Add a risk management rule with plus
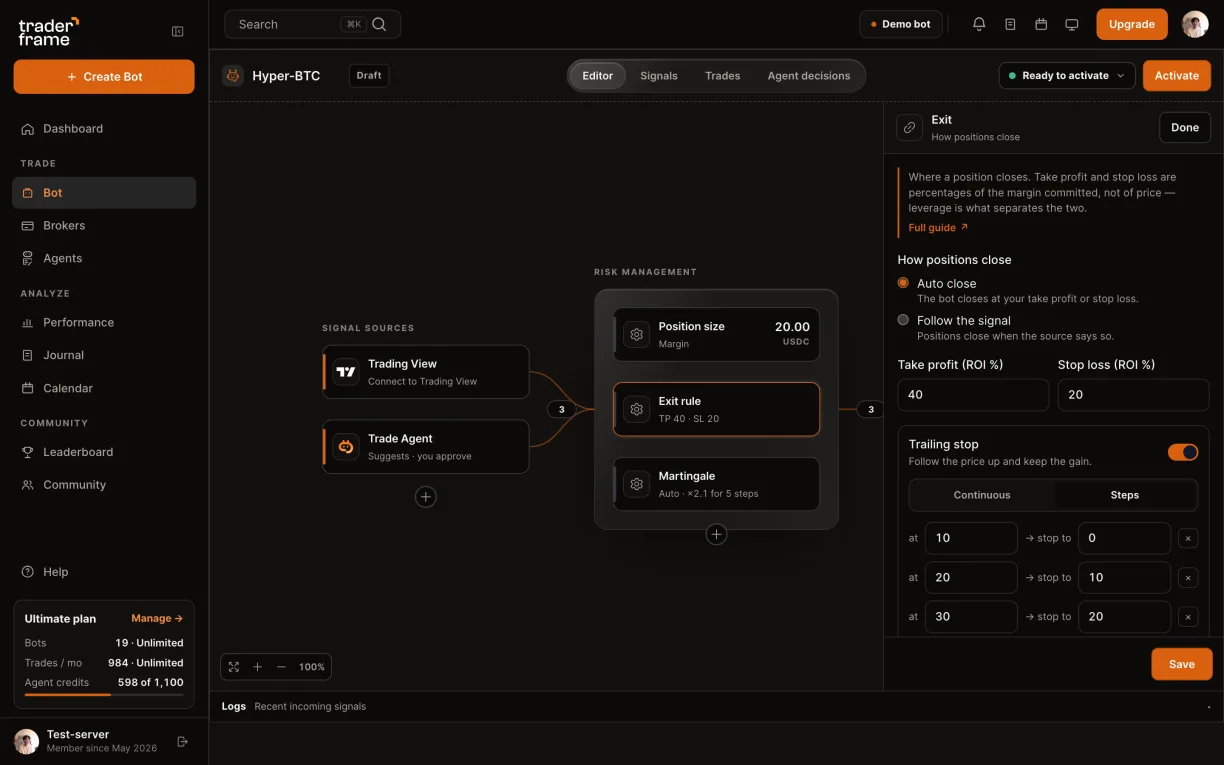 click(x=716, y=535)
